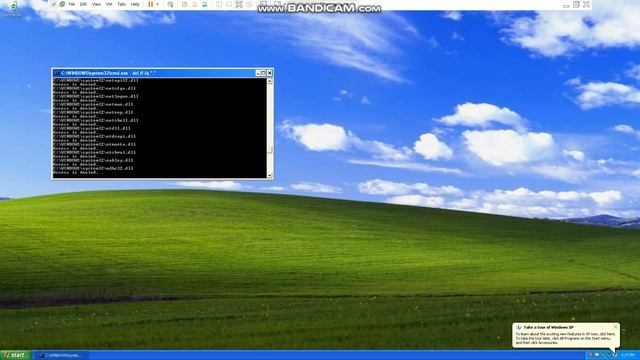This screenshot has width=640, height=360.
Task: Click the 'odbc32.dll' line in cmd
Action: [x=93, y=168]
